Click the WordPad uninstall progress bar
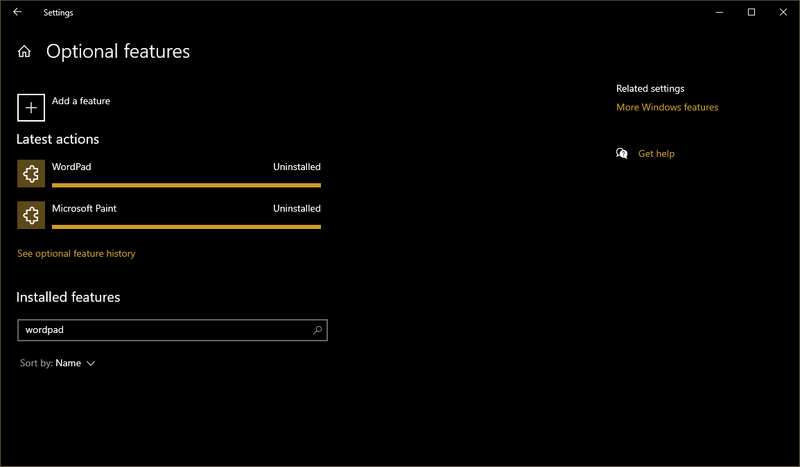 pyautogui.click(x=186, y=185)
